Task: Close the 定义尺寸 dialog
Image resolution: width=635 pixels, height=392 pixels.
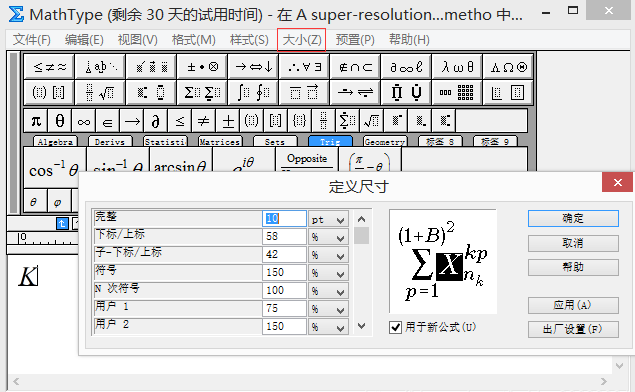Action: tap(617, 183)
